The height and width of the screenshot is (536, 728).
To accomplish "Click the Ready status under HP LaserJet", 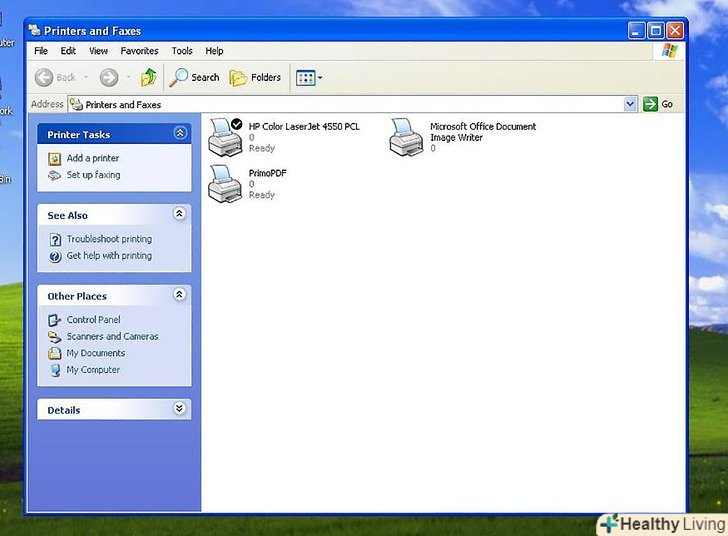I will [262, 148].
